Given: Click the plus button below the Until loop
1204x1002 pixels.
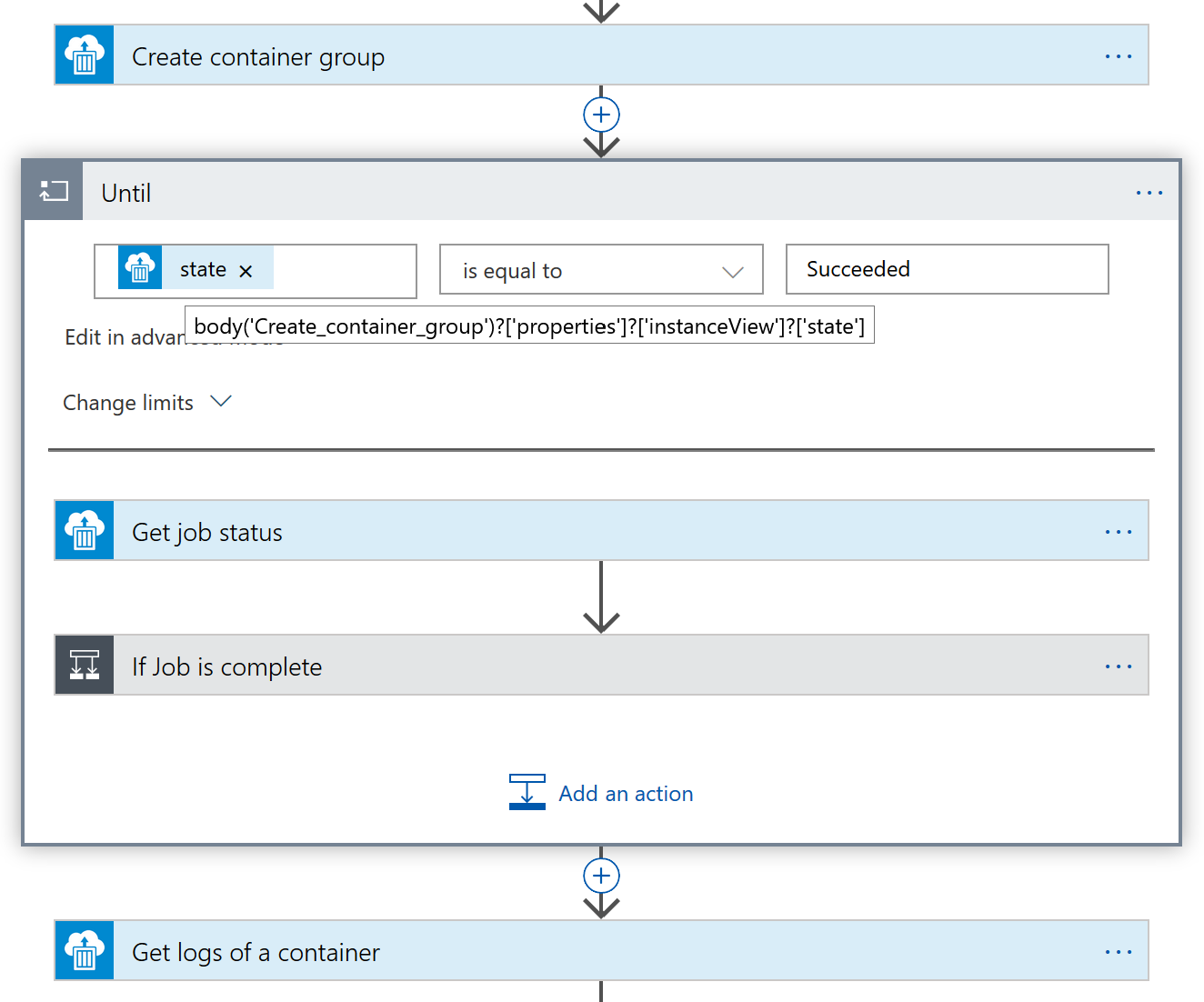Looking at the screenshot, I should [x=601, y=876].
